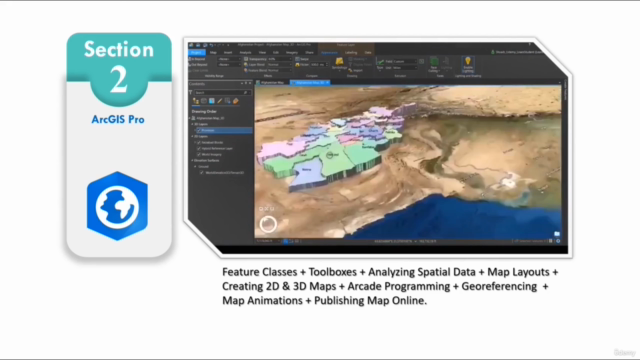Toggle the Provinces layer checkbox
This screenshot has height=360, width=640.
pyautogui.click(x=199, y=130)
